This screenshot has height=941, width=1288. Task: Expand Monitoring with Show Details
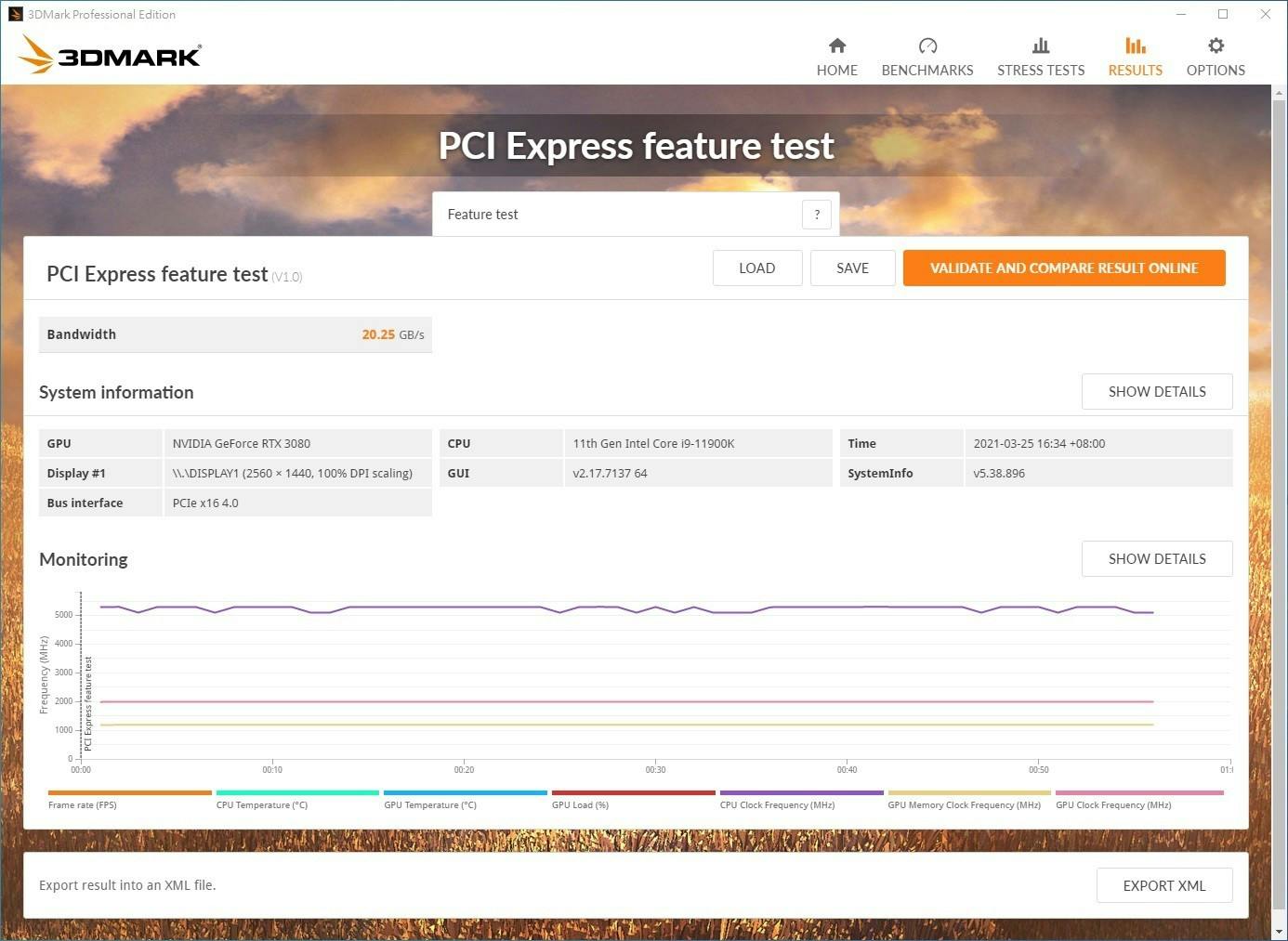[x=1156, y=559]
